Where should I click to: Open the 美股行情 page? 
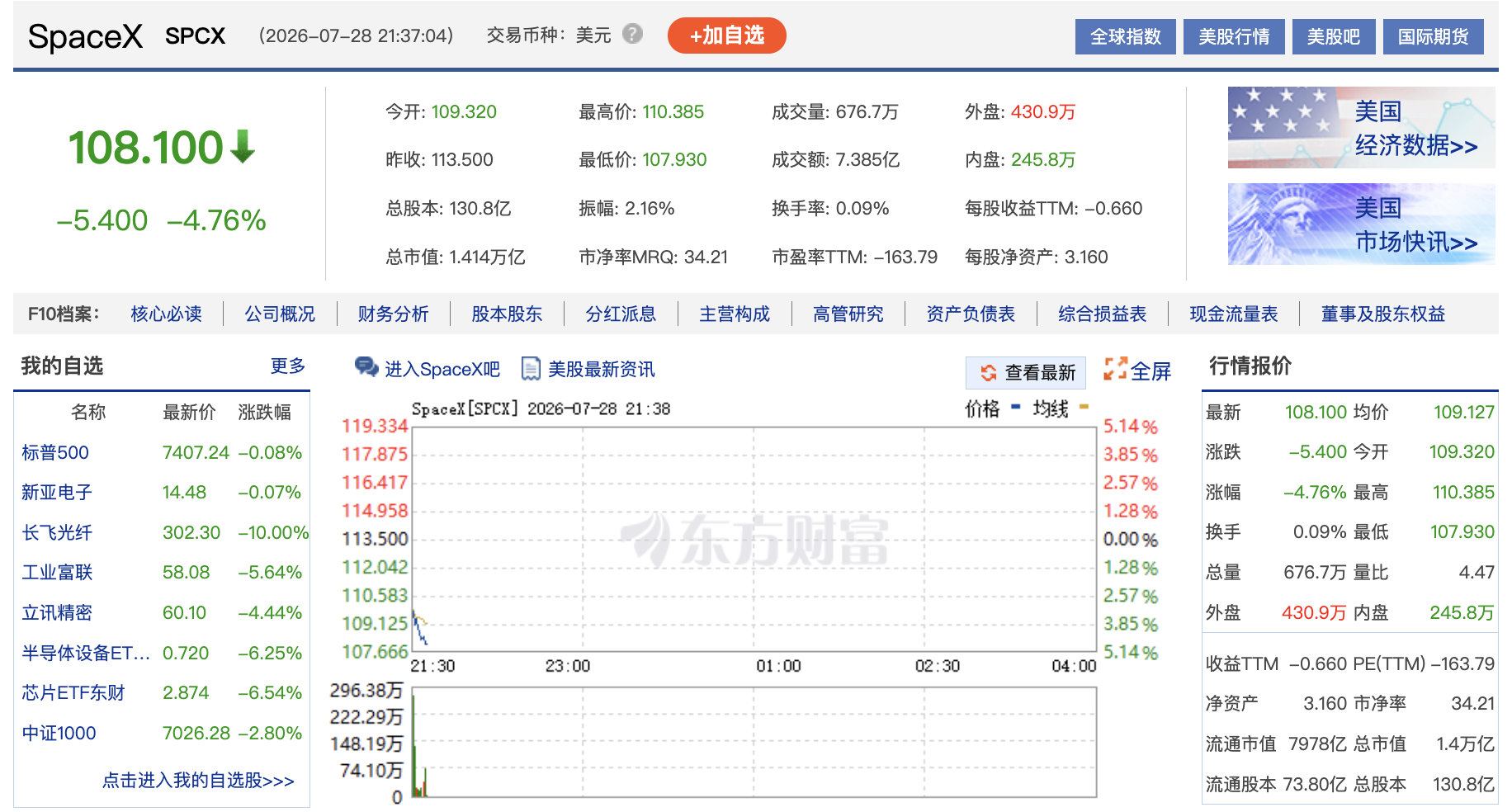pos(1234,37)
